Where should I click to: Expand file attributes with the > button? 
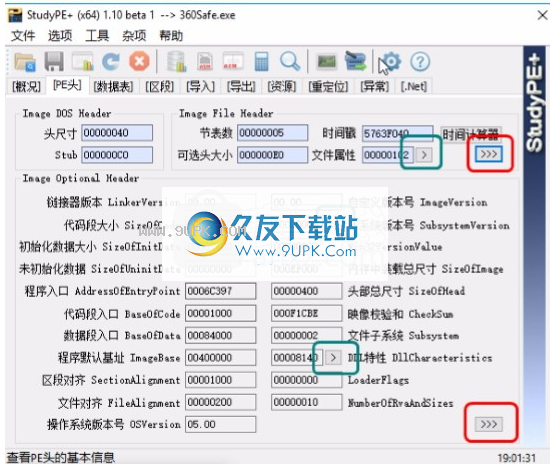pos(424,155)
